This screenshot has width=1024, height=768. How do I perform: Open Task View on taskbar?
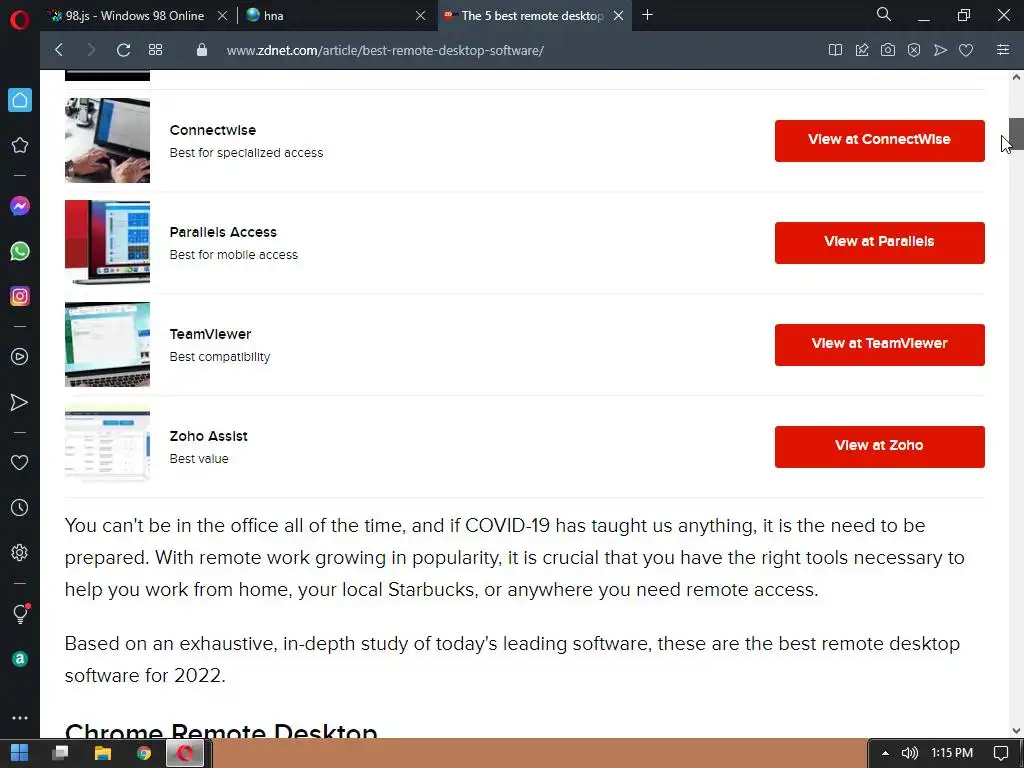(61, 753)
